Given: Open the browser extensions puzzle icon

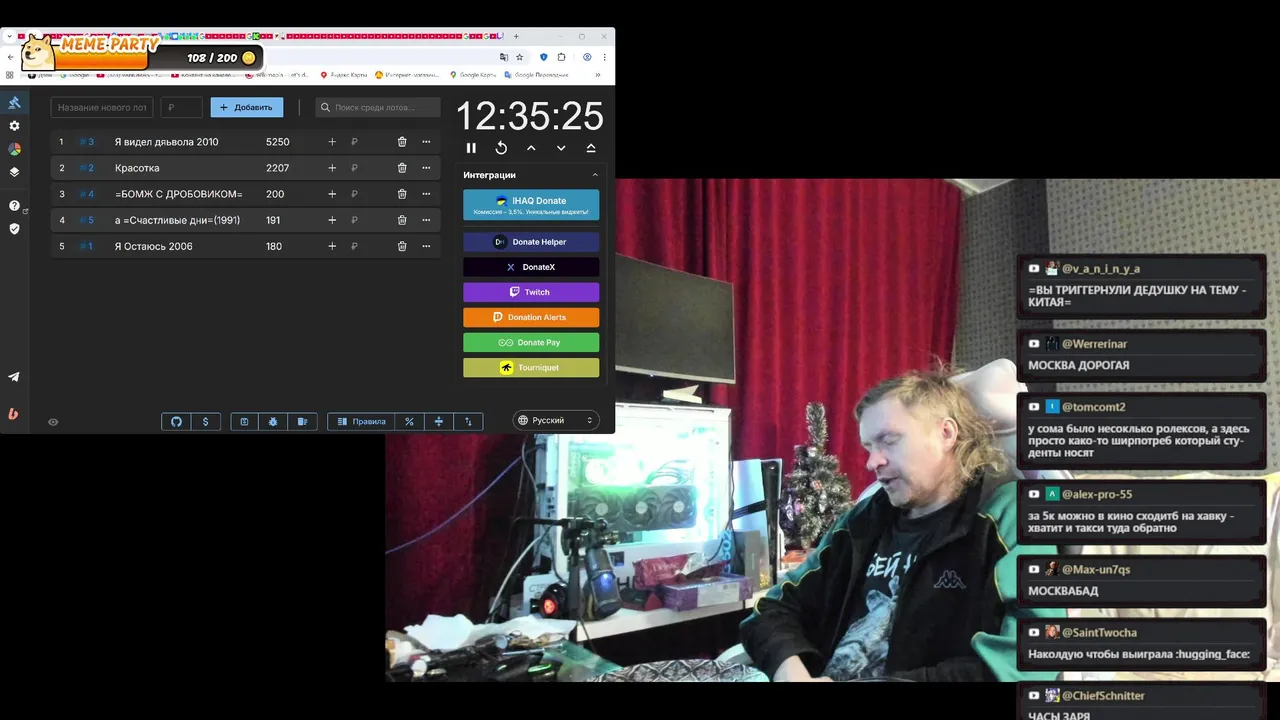Looking at the screenshot, I should 562,57.
